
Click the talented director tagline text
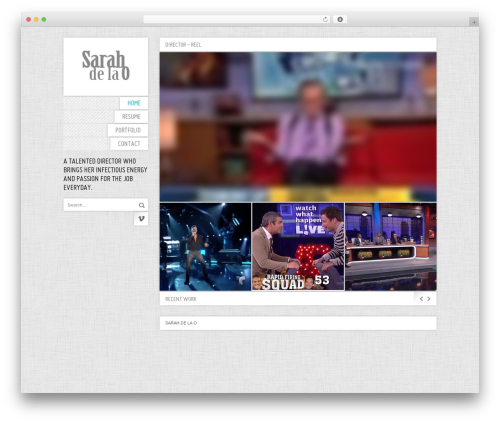click(x=105, y=174)
